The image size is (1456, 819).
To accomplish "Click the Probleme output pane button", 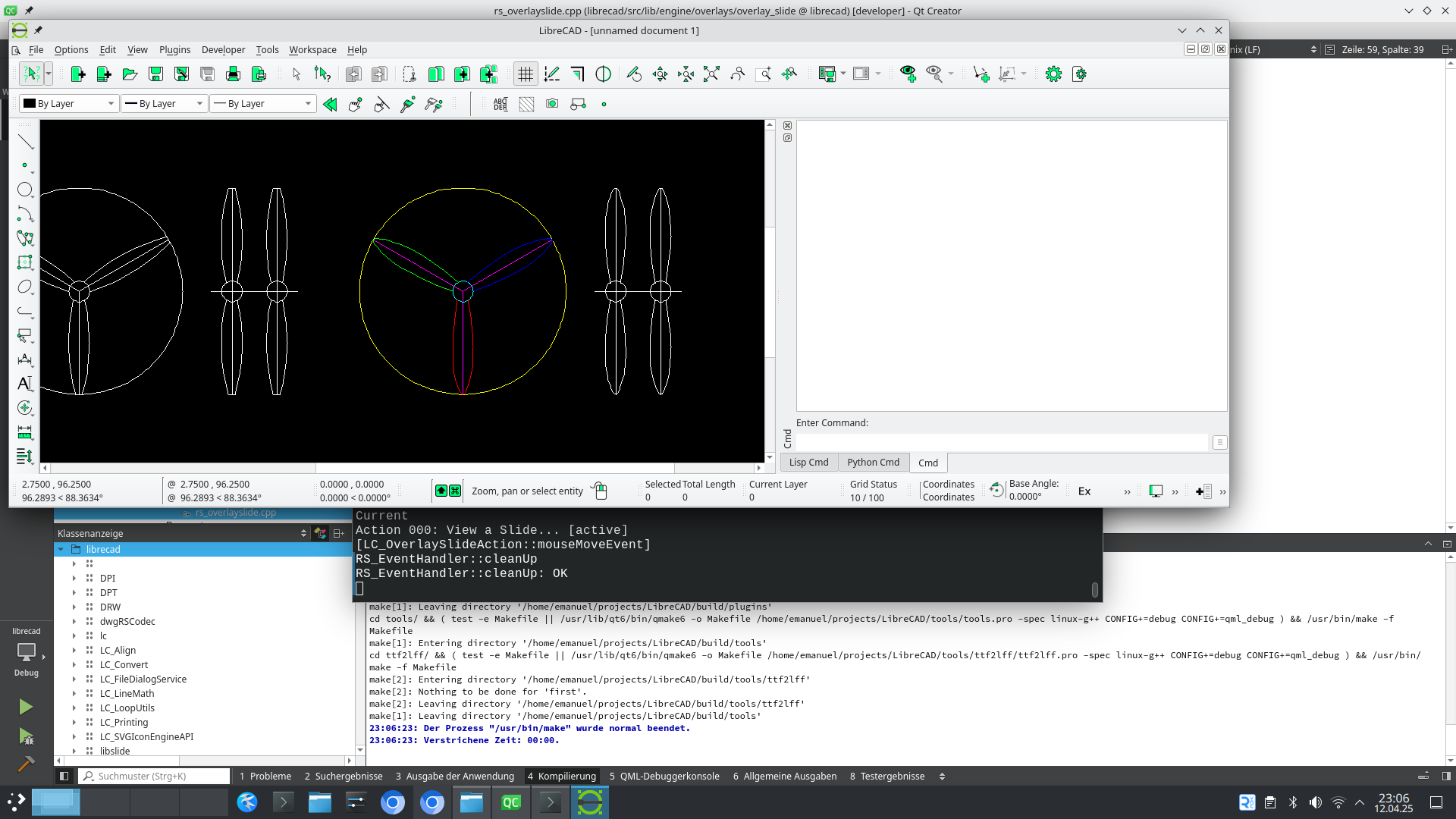I will tap(265, 776).
